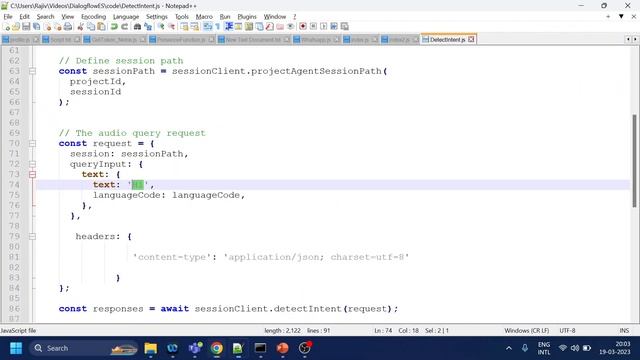
Task: Open File Explorer from the taskbar
Action: 151,348
